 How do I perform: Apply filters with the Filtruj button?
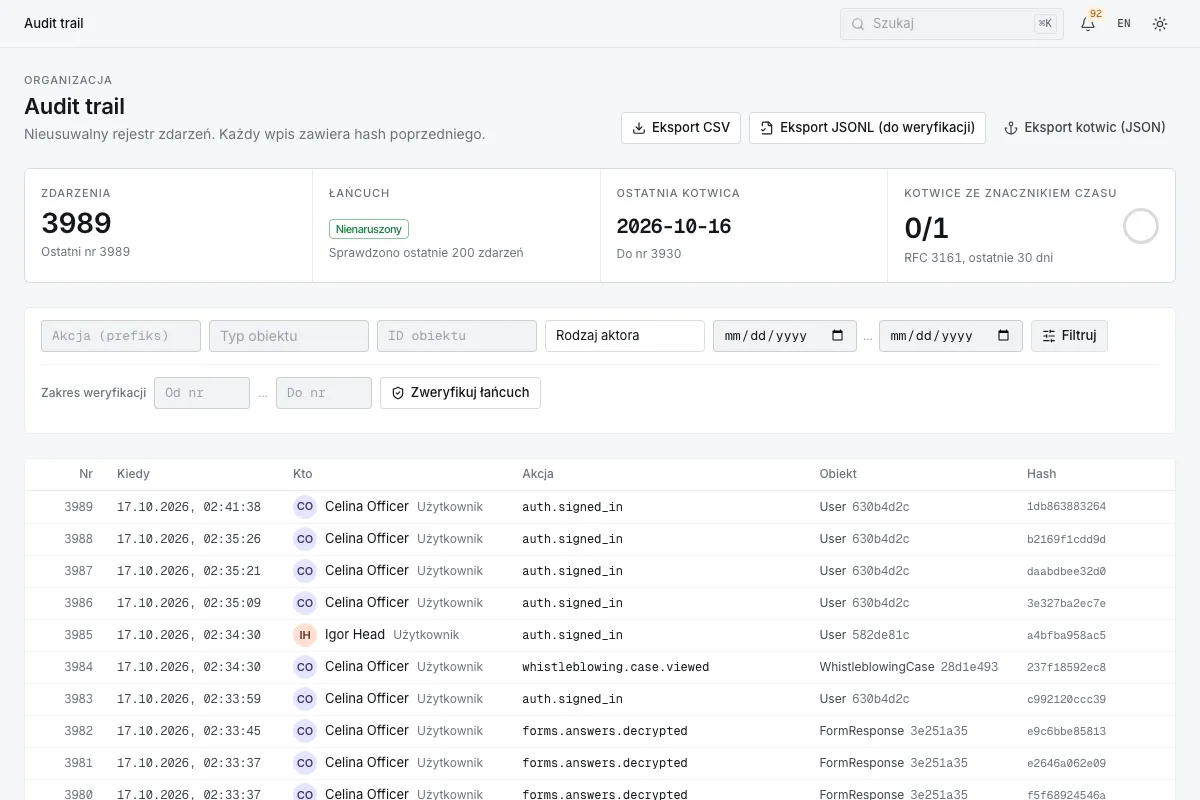click(x=1069, y=336)
